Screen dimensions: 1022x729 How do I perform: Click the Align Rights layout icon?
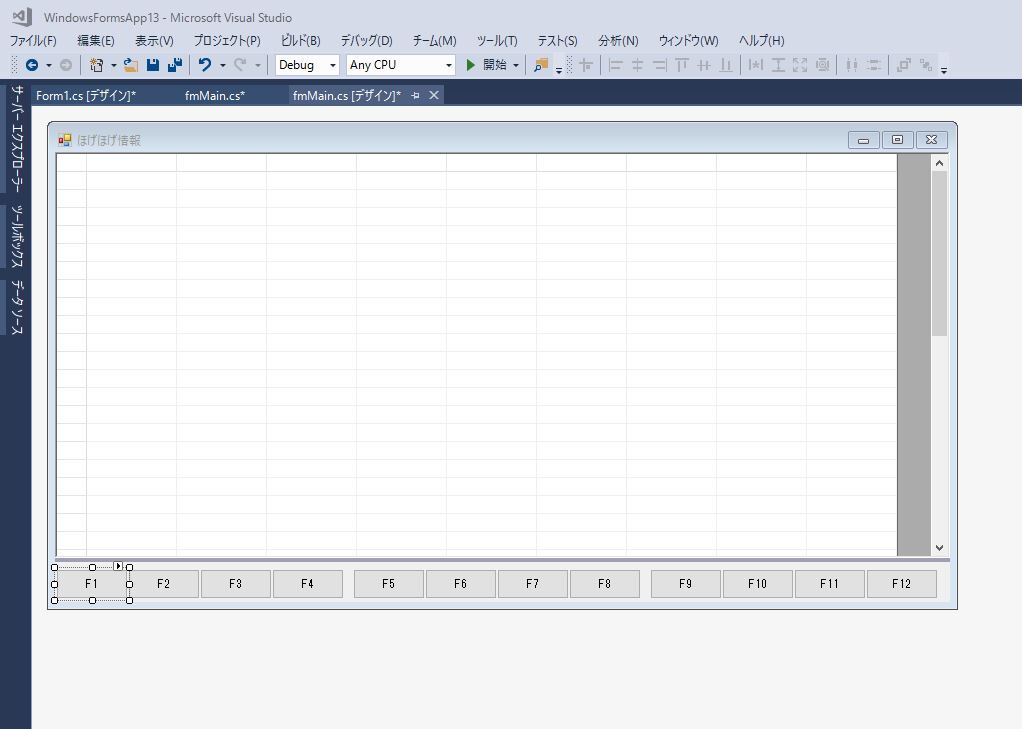pyautogui.click(x=660, y=65)
